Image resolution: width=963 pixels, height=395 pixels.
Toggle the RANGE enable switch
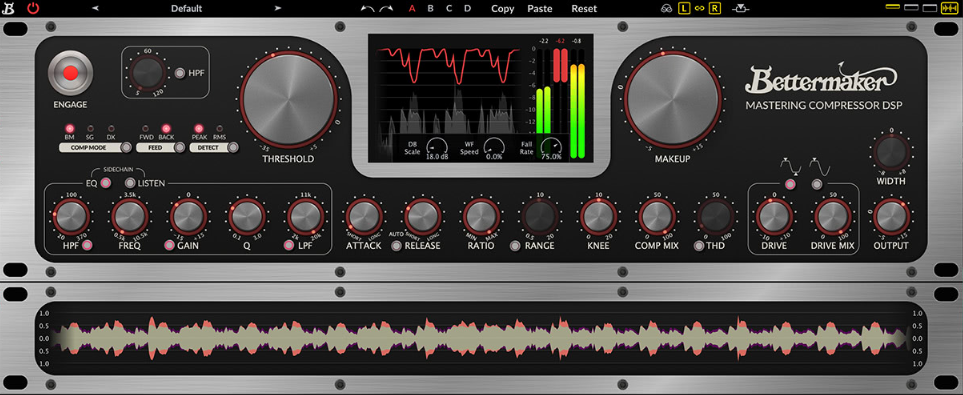(515, 246)
